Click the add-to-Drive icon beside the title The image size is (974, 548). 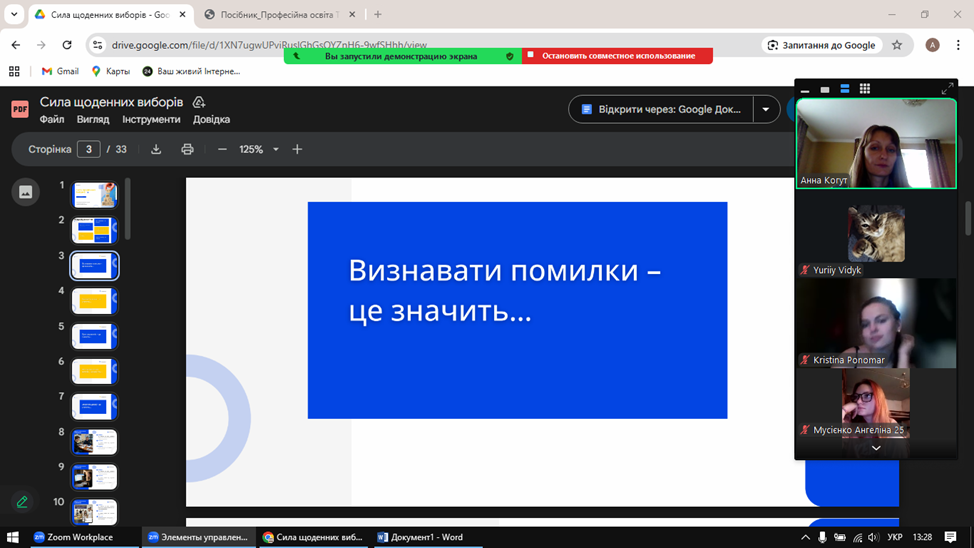point(199,102)
